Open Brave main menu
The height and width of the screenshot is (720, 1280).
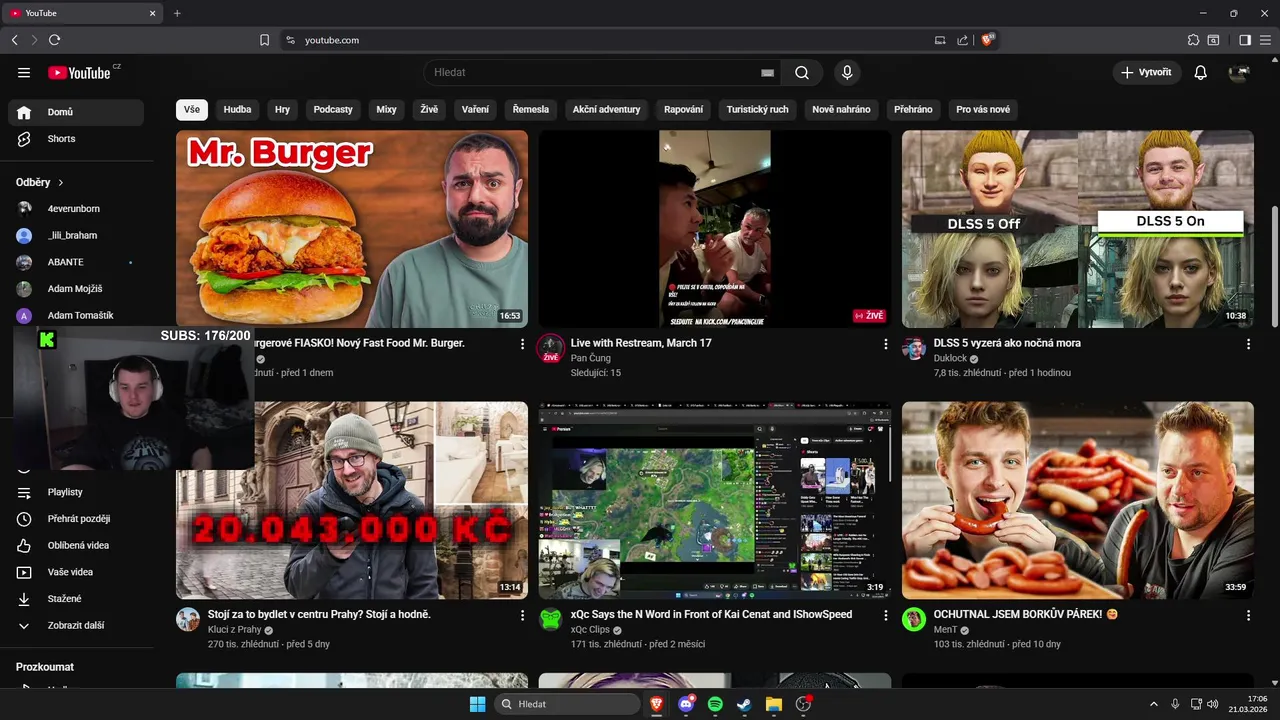tap(1266, 40)
